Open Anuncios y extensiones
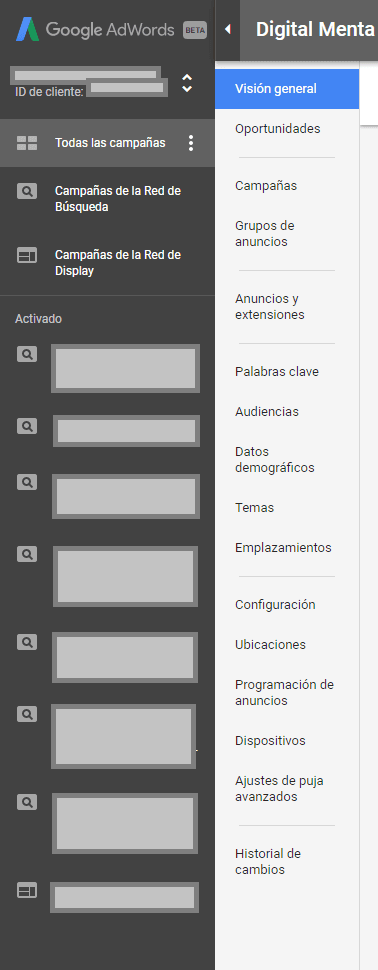378x970 pixels. 270,306
